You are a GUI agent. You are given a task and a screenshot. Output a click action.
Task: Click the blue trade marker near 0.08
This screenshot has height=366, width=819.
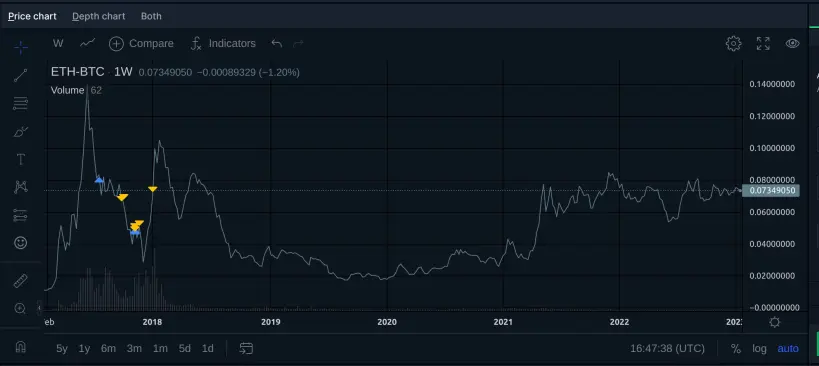(x=99, y=180)
